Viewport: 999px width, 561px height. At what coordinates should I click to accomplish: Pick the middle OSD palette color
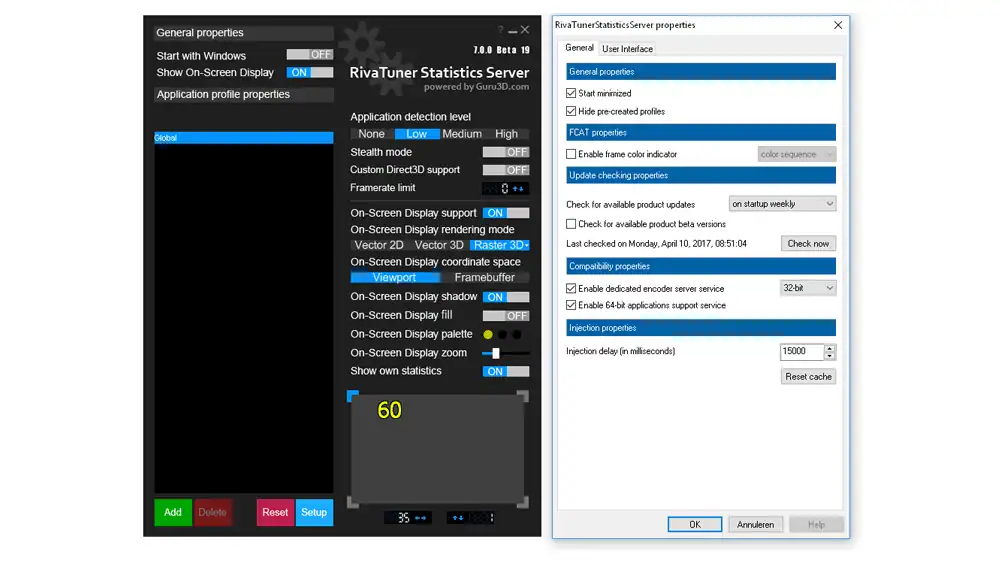tap(503, 334)
